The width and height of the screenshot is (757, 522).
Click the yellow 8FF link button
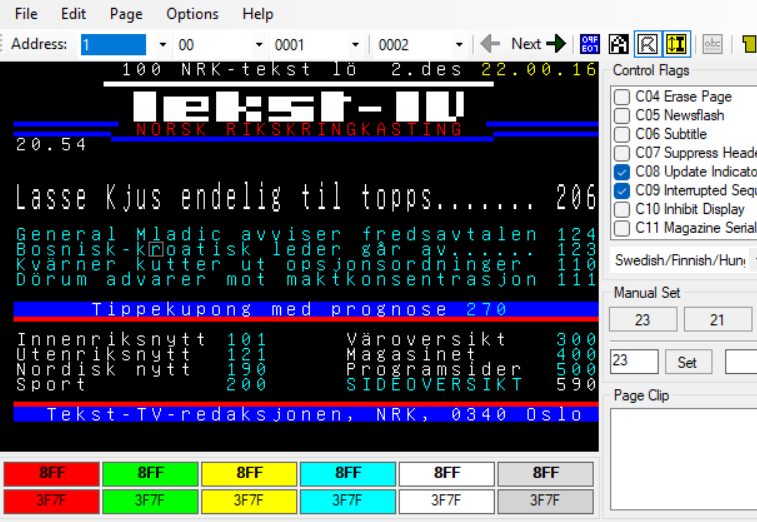(249, 473)
